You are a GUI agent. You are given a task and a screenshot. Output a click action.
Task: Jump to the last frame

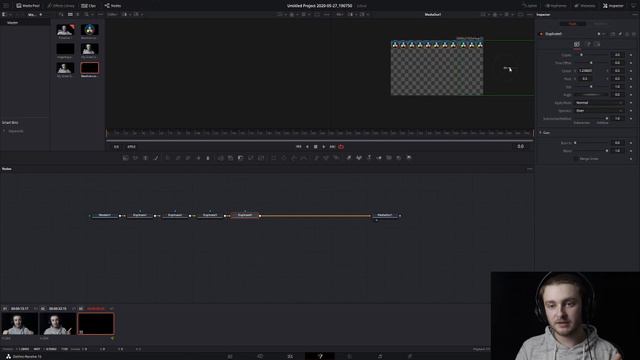pyautogui.click(x=332, y=147)
